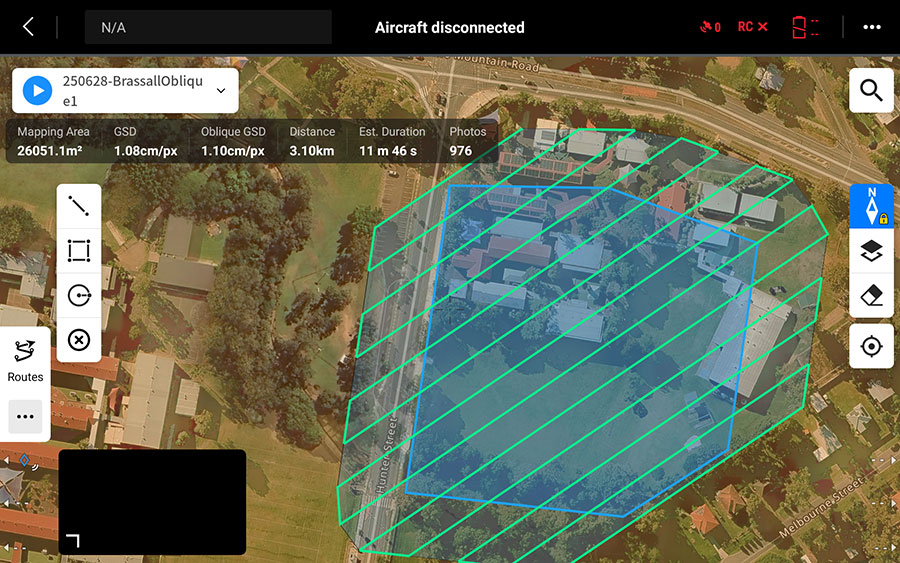Tap the Mapping Area value 26051.1m²
Viewport: 900px width, 563px height.
point(49,151)
